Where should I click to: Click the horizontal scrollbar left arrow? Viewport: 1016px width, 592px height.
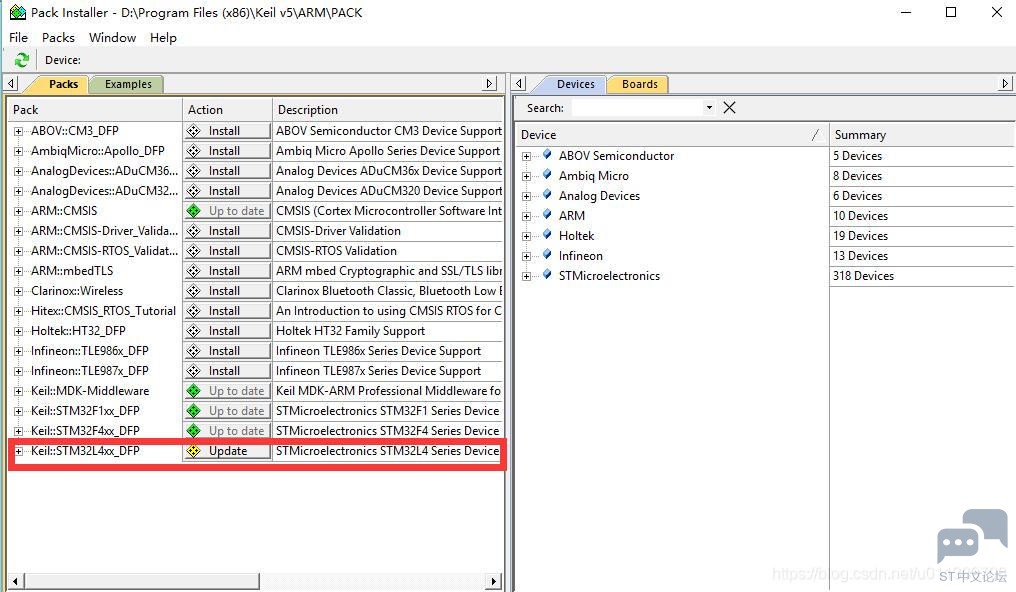(16, 581)
